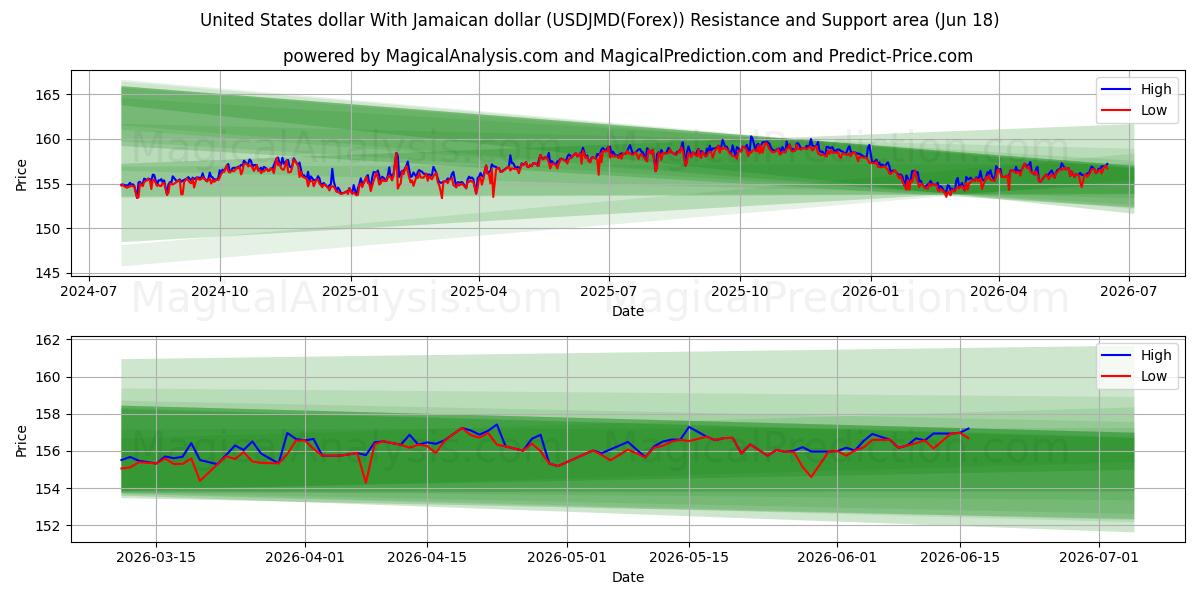Click the 152 price tick on lower chart
This screenshot has width=1200, height=600.
50,526
